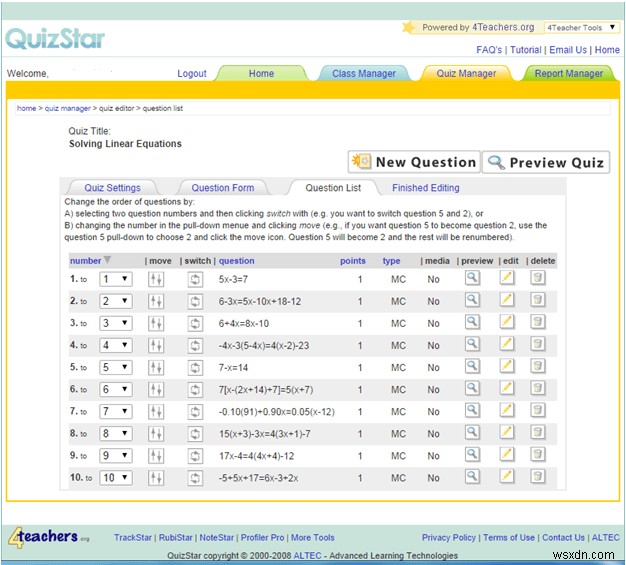This screenshot has width=626, height=565.
Task: Edit question 5 with the pencil icon
Action: (507, 366)
